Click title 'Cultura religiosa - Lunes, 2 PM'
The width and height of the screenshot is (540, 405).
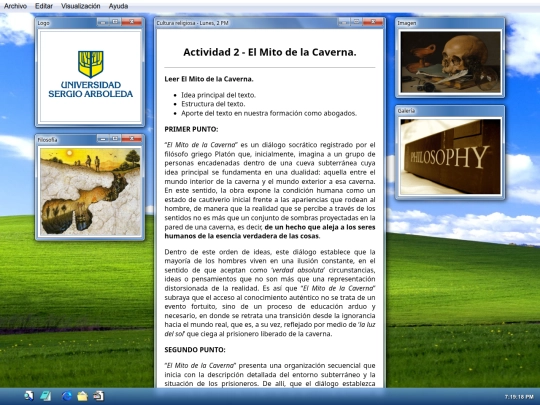[x=192, y=23]
